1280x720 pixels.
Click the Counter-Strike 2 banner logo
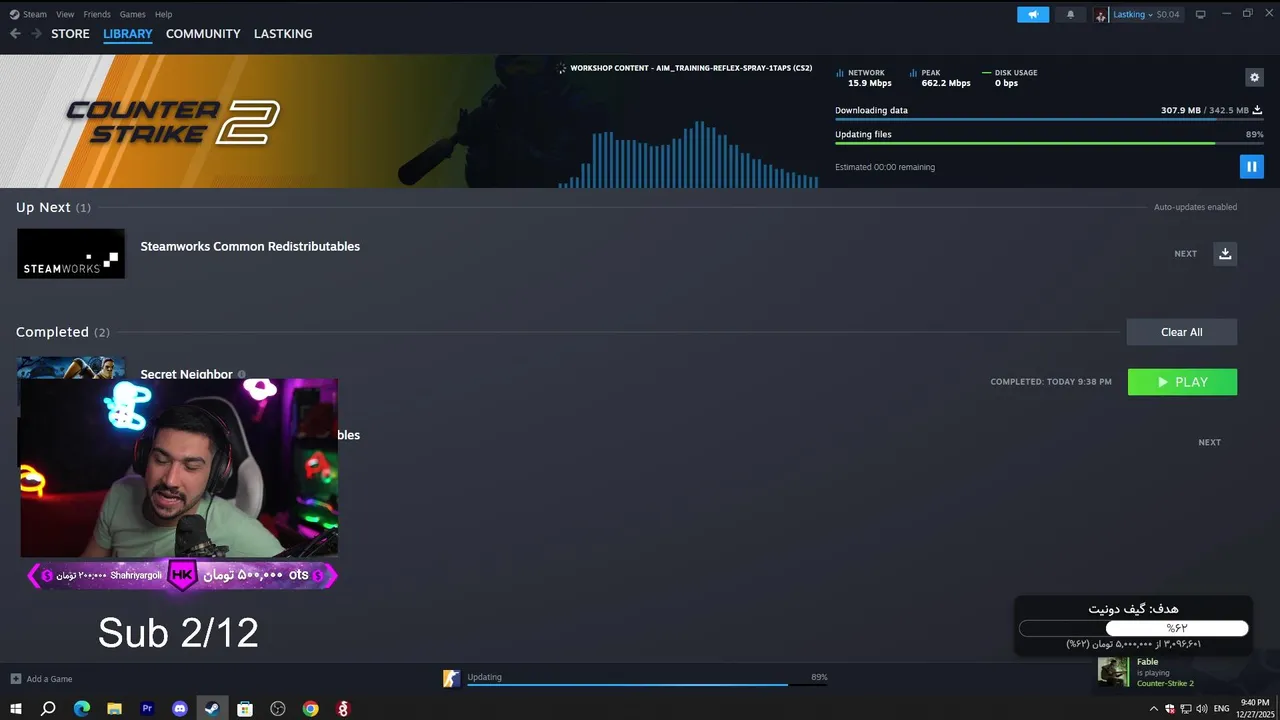coord(172,122)
